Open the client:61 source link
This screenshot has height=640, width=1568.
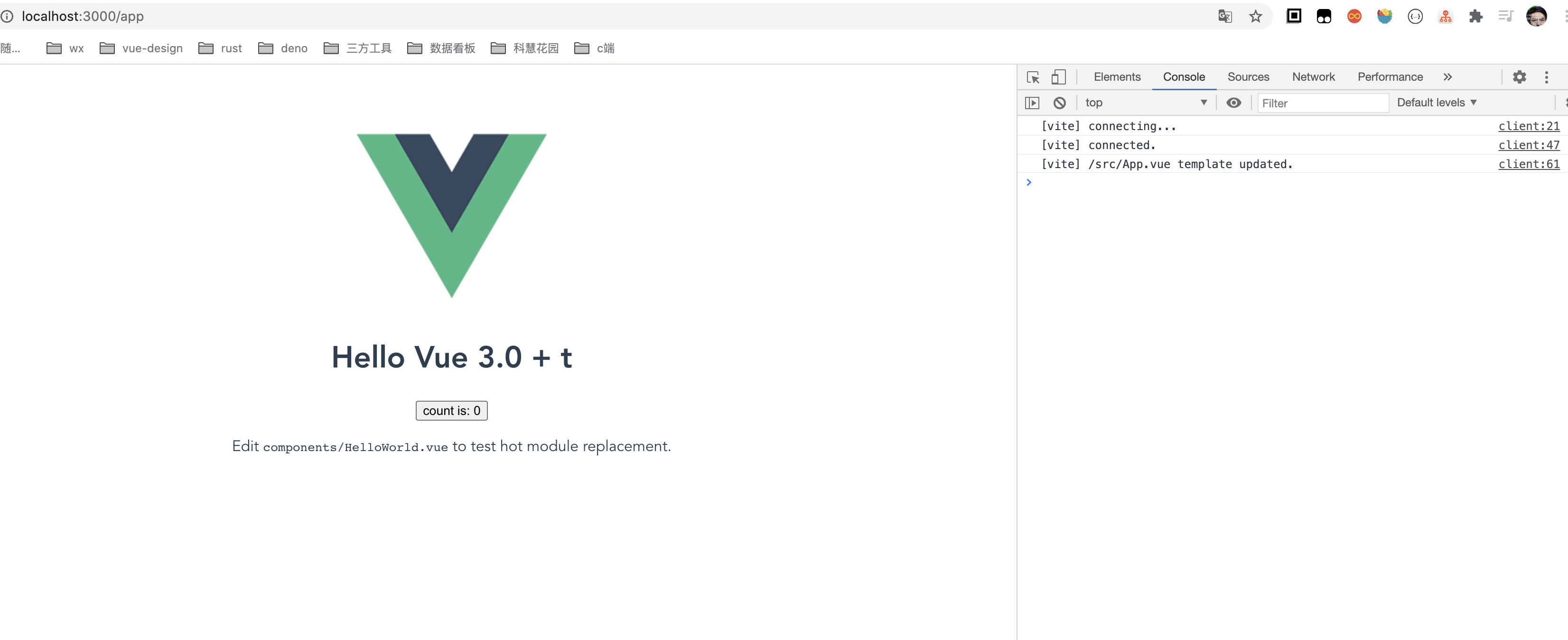[1529, 164]
